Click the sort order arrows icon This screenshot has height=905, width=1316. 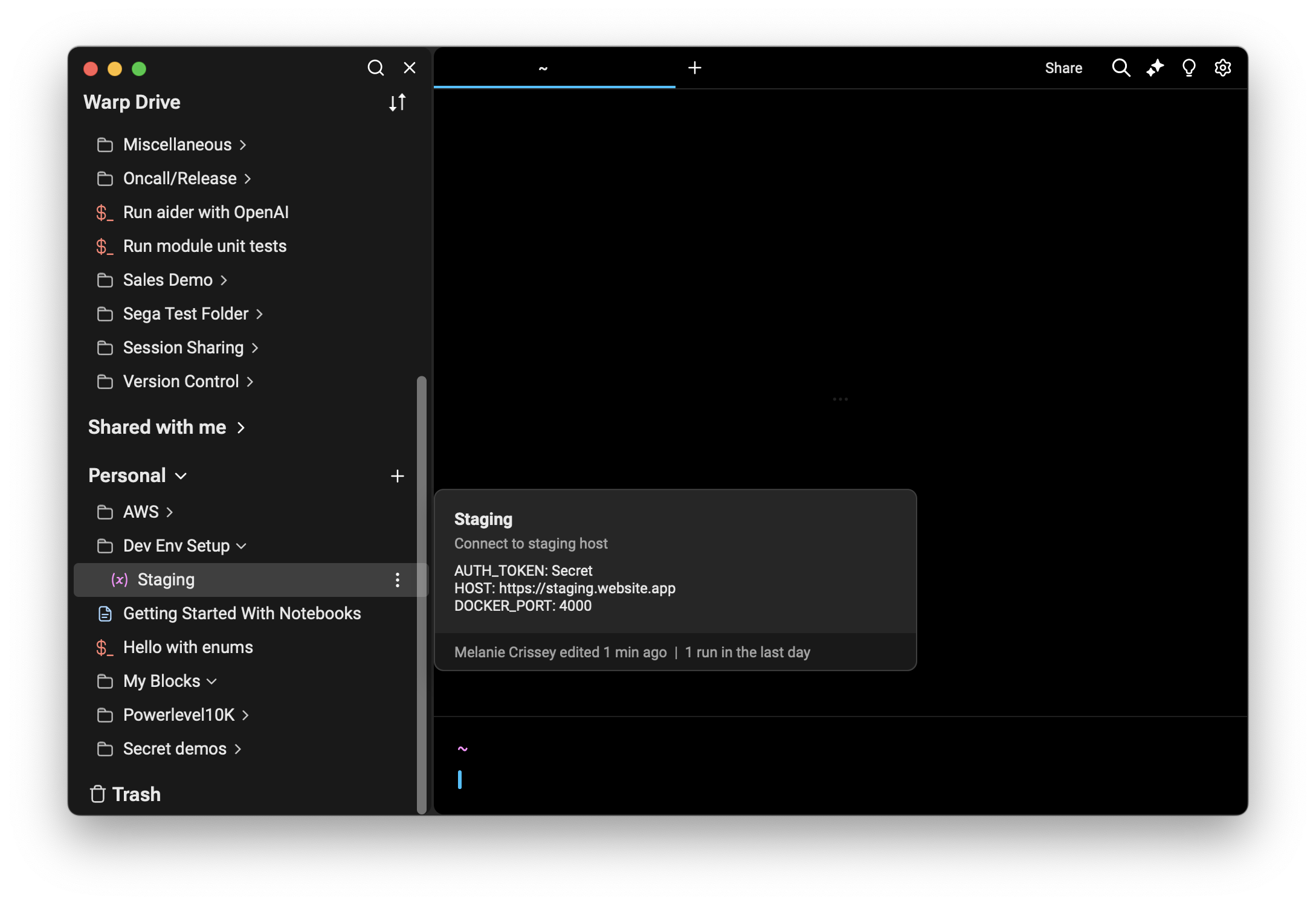point(397,103)
